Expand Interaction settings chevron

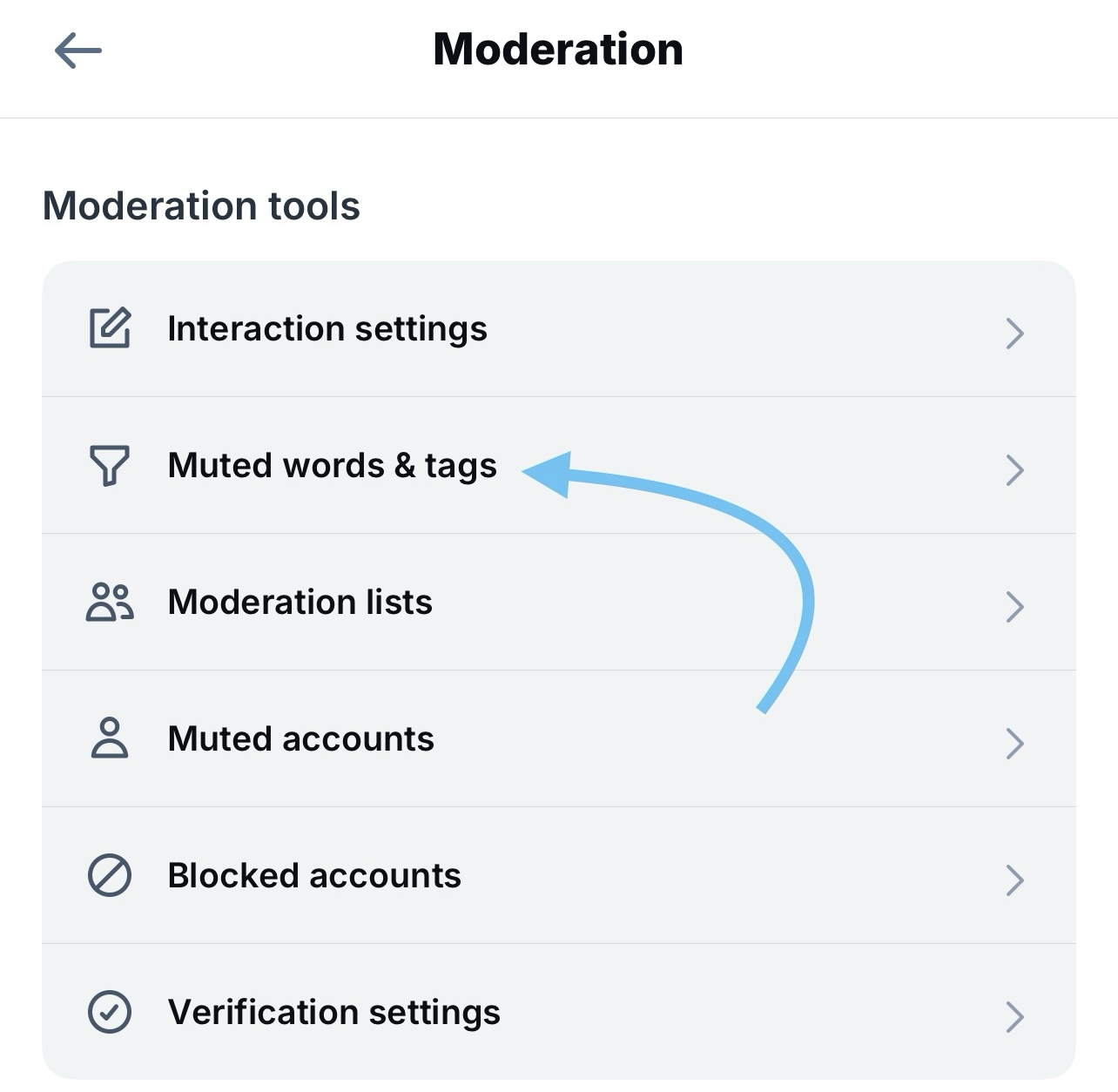(1014, 333)
